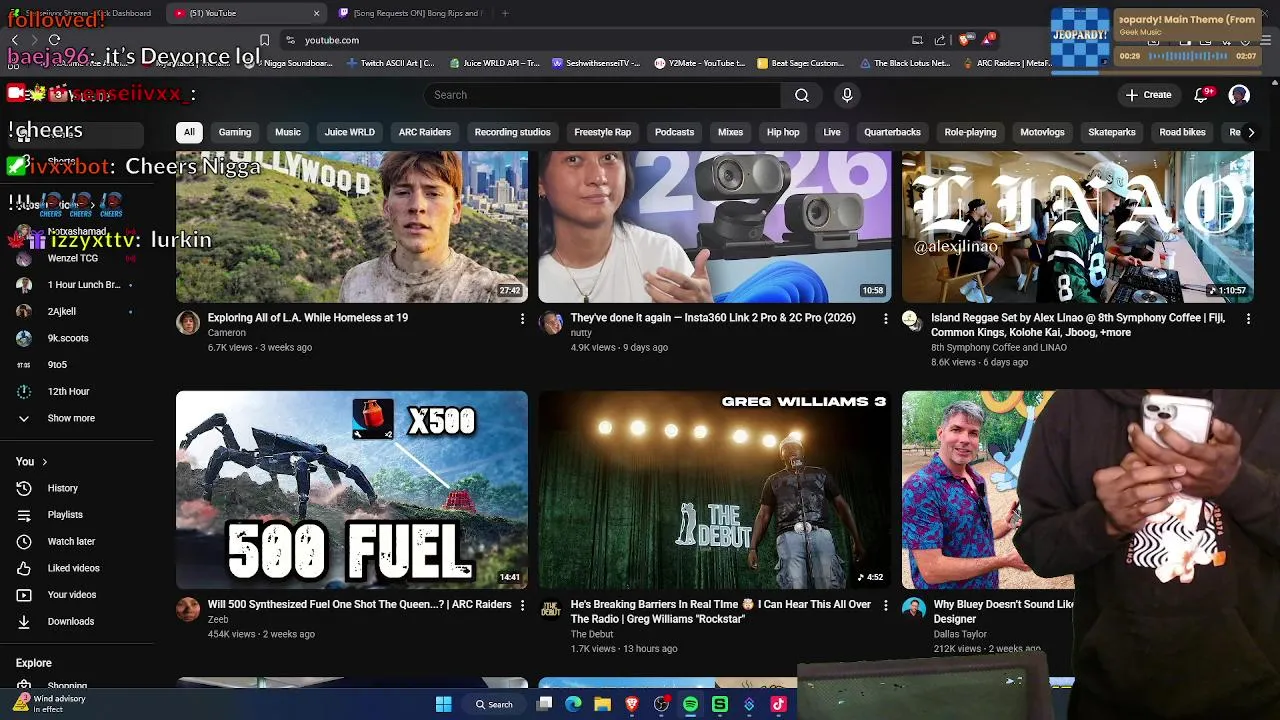The width and height of the screenshot is (1280, 720).
Task: Open the 500 FUEL ARC Raiders thumbnail
Action: coord(352,489)
